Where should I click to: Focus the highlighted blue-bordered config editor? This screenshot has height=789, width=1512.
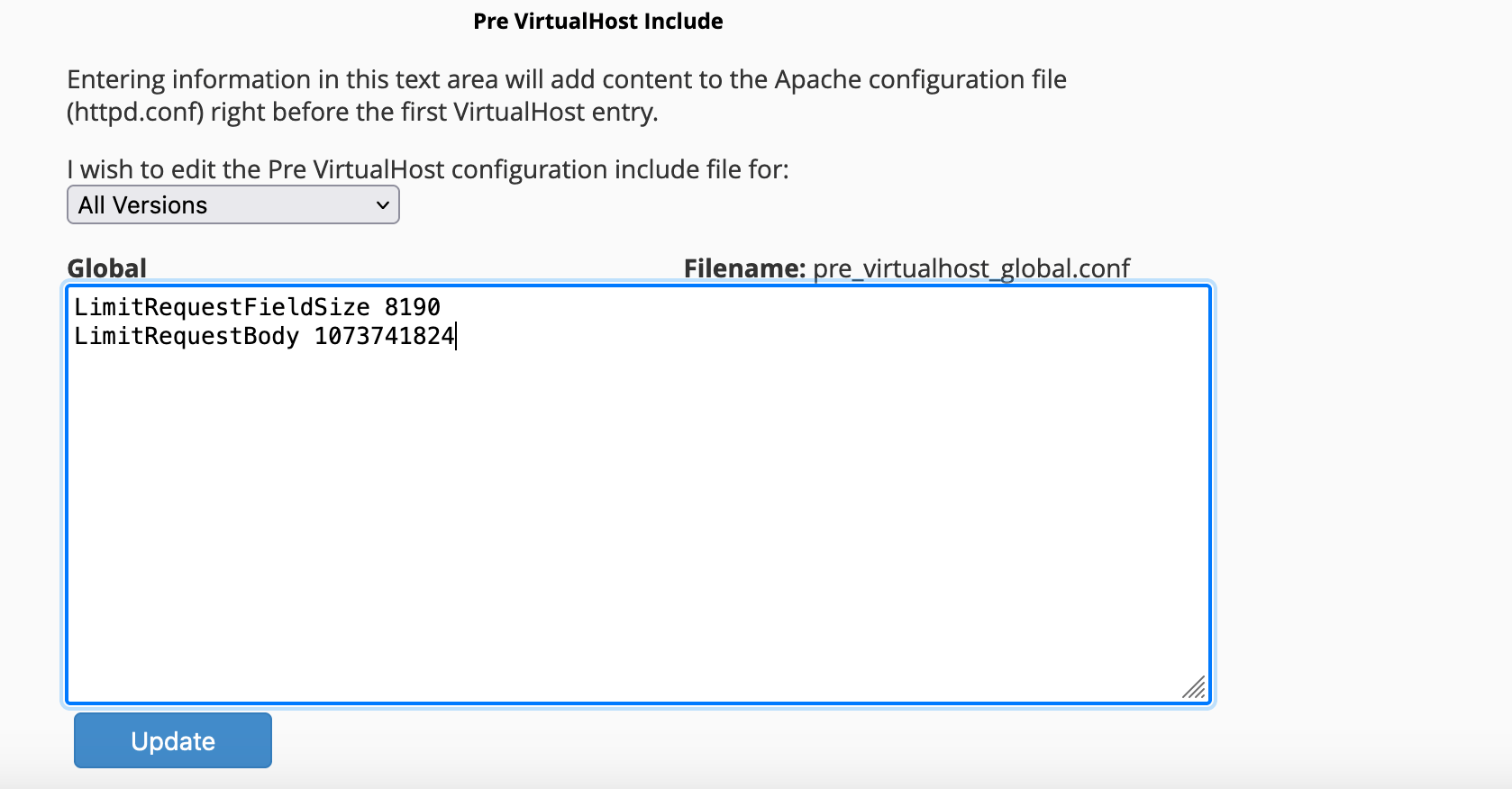coord(631,495)
